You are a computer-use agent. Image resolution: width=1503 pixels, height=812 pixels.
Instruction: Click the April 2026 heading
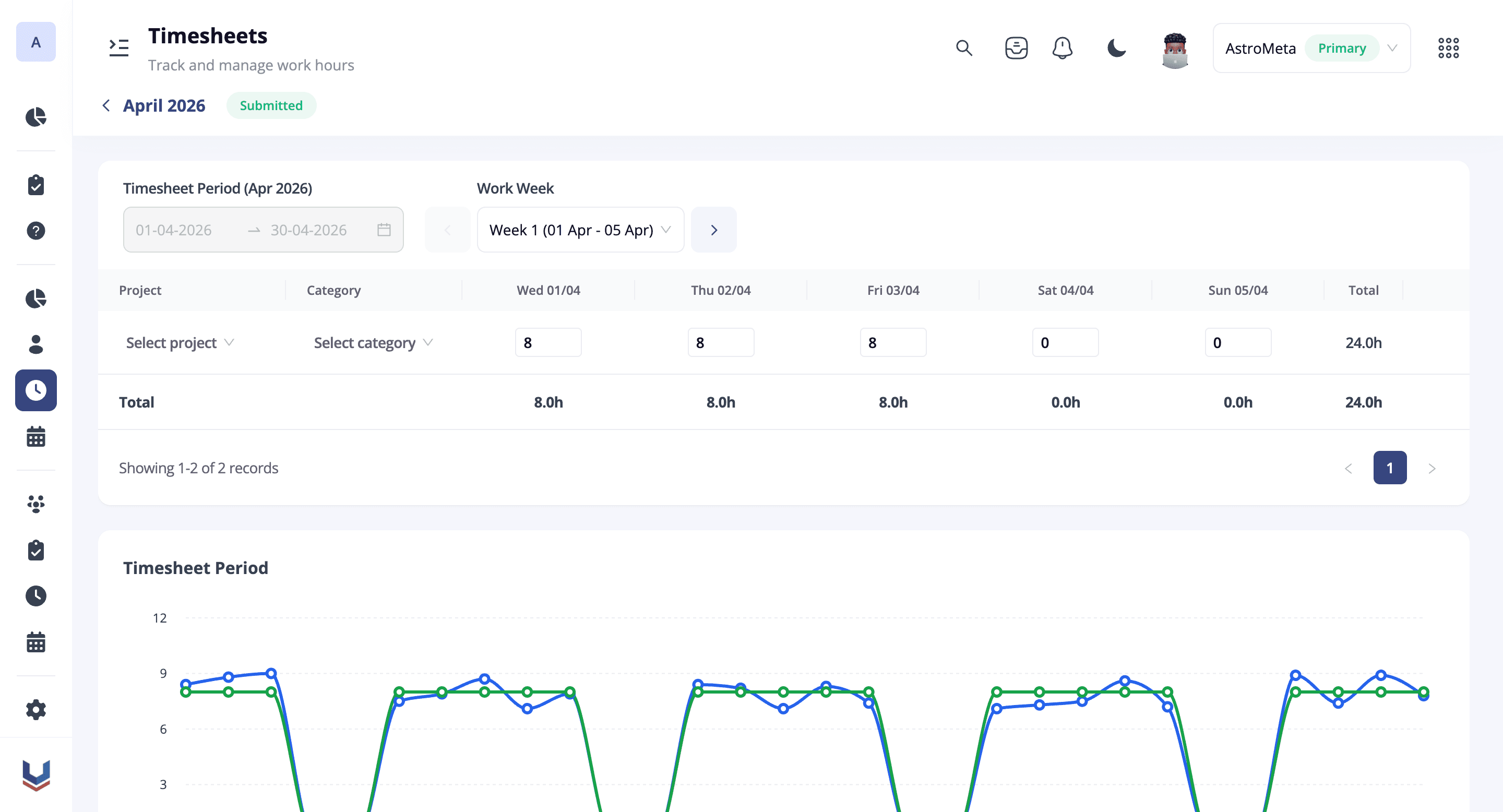164,105
